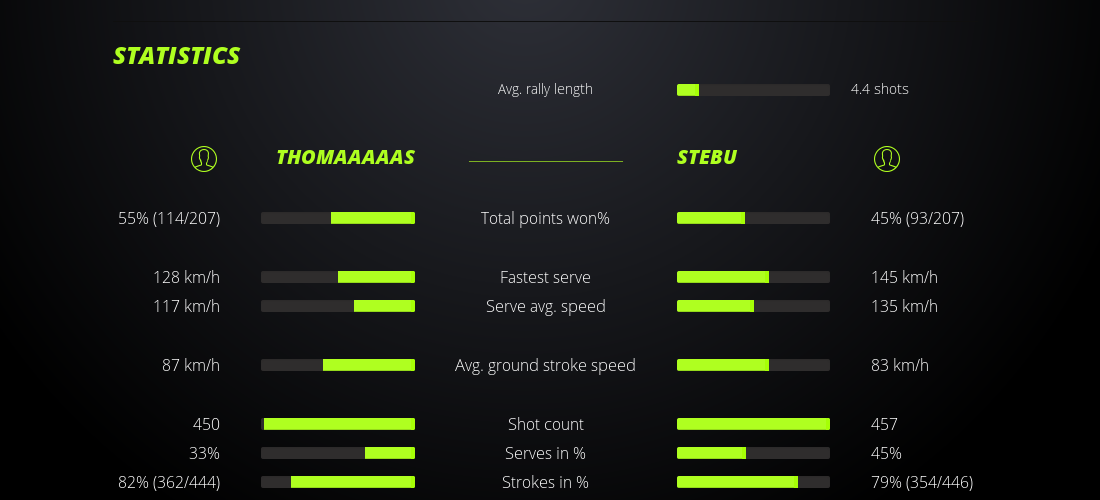Select the THOMAAAAAS player name
1100x500 pixels.
[345, 157]
